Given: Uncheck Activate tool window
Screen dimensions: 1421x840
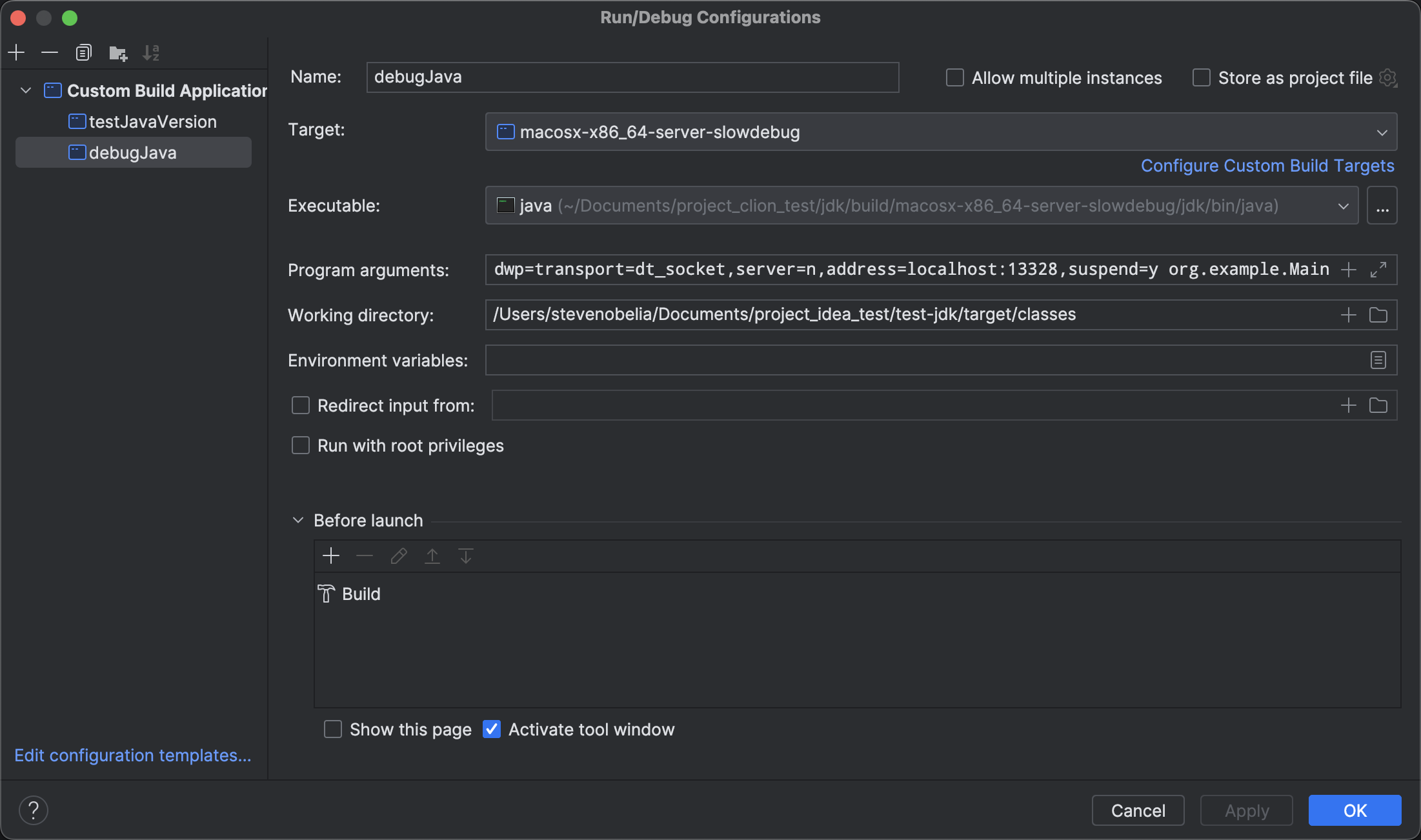Looking at the screenshot, I should point(492,730).
